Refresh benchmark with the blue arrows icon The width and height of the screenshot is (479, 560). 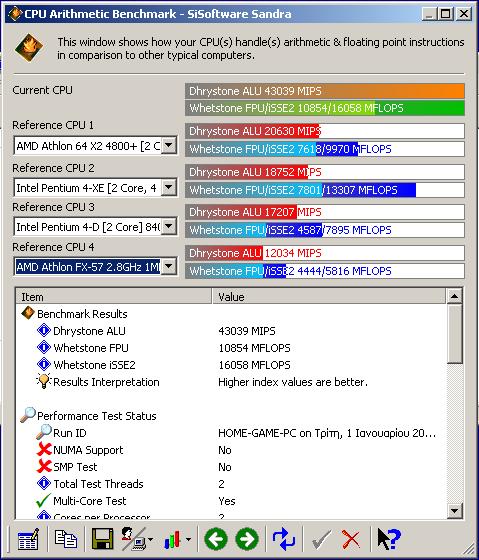[284, 539]
